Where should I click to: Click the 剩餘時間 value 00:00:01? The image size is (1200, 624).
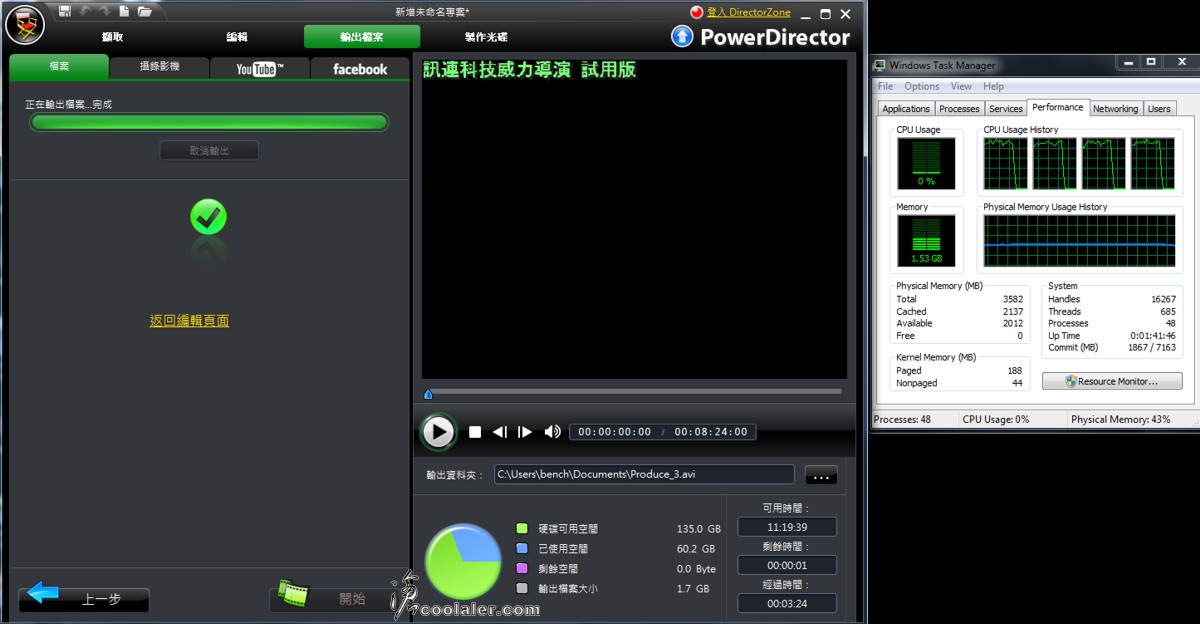pyautogui.click(x=787, y=565)
